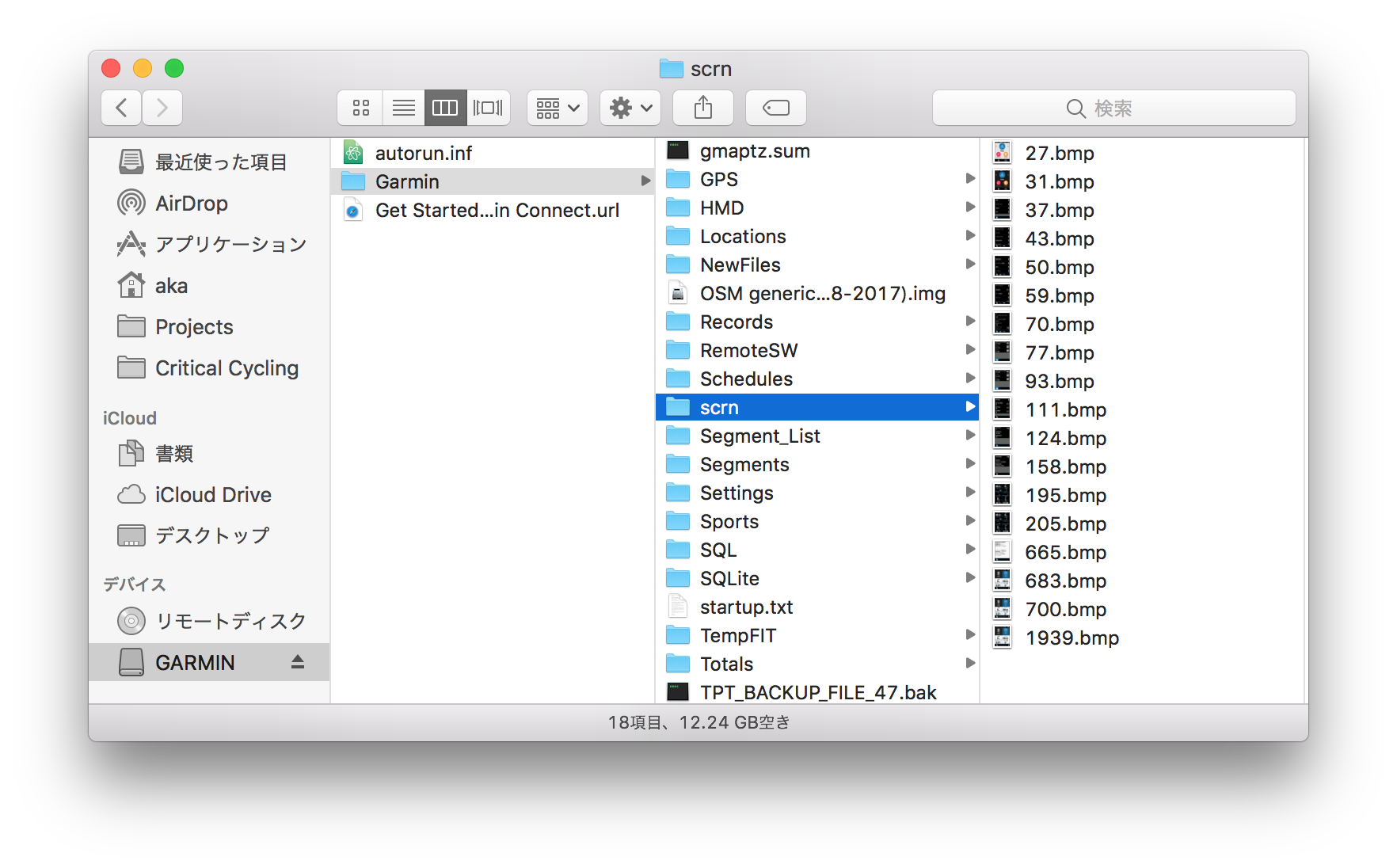The height and width of the screenshot is (868, 1397).
Task: Eject the GARMIN device
Action: [x=298, y=662]
